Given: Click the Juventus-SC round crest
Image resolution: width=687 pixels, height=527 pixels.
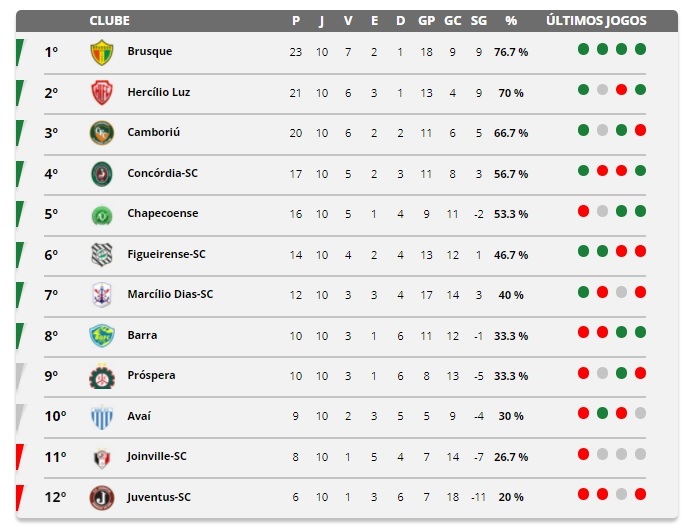Looking at the screenshot, I should click(x=102, y=498).
